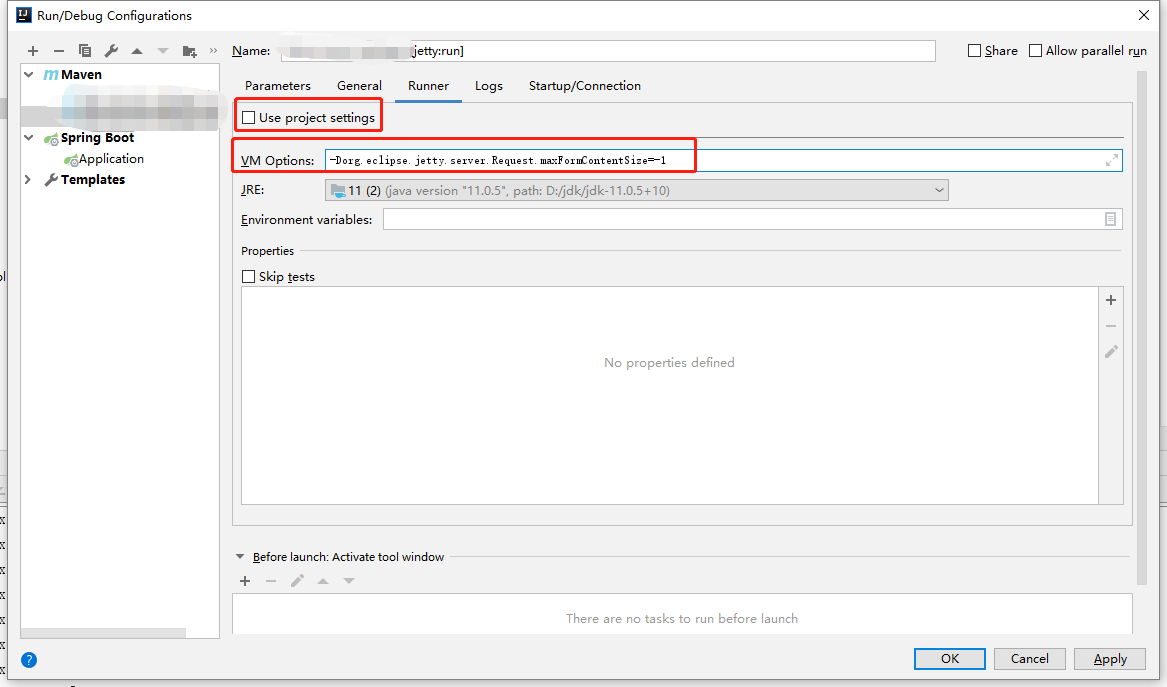Remove the selected configuration
This screenshot has height=687, width=1167.
click(59, 50)
